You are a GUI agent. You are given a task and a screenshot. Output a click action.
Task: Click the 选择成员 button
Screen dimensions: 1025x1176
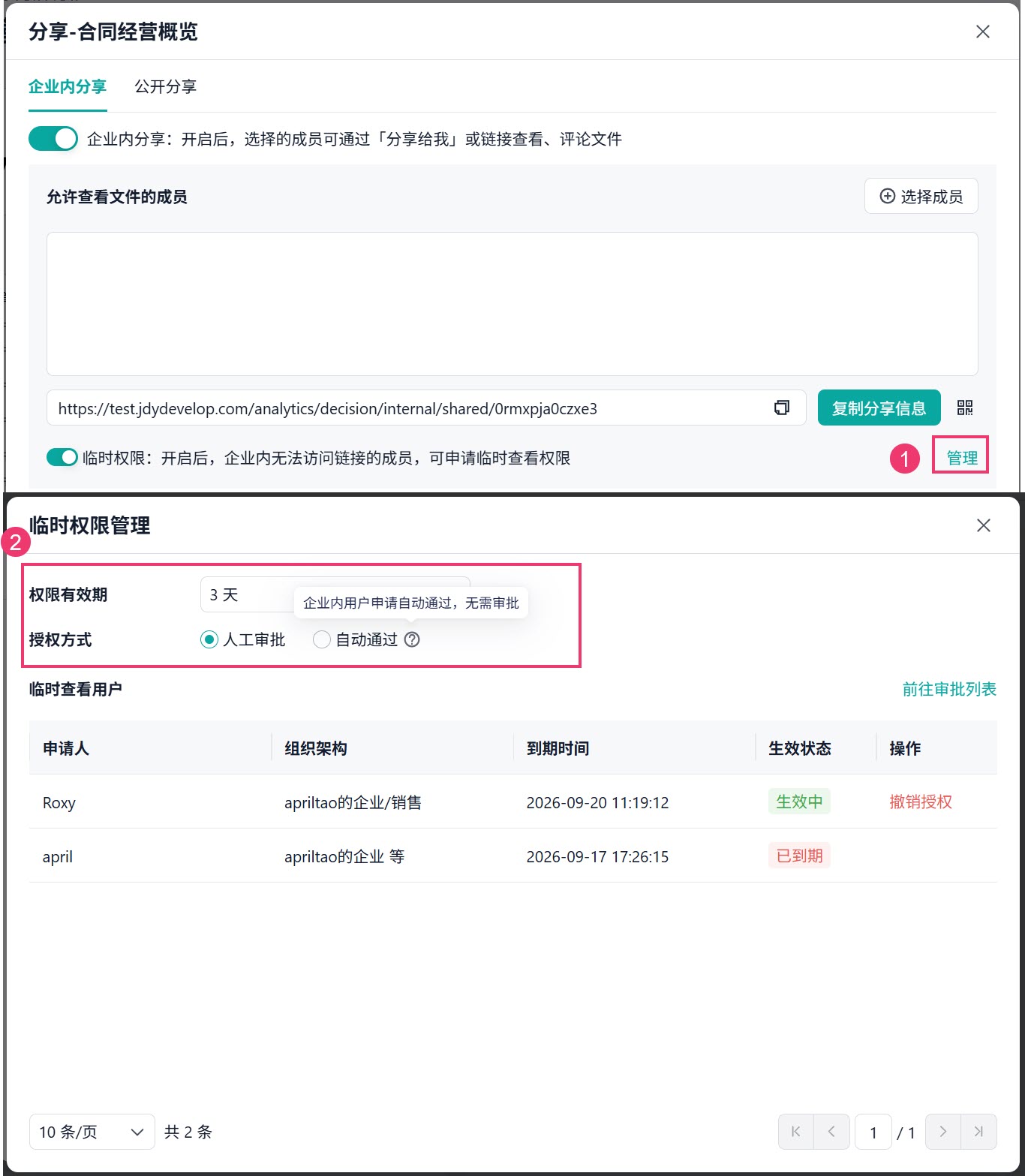pos(921,196)
